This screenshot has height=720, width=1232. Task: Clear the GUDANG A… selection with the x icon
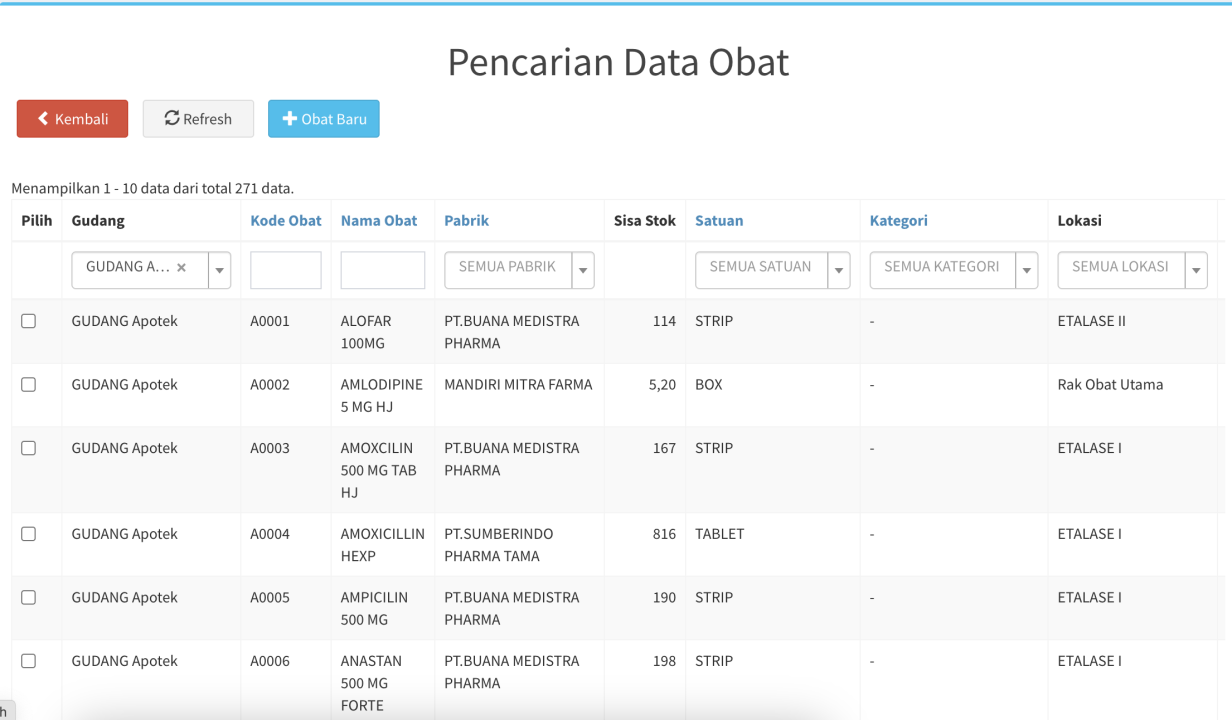pos(181,268)
